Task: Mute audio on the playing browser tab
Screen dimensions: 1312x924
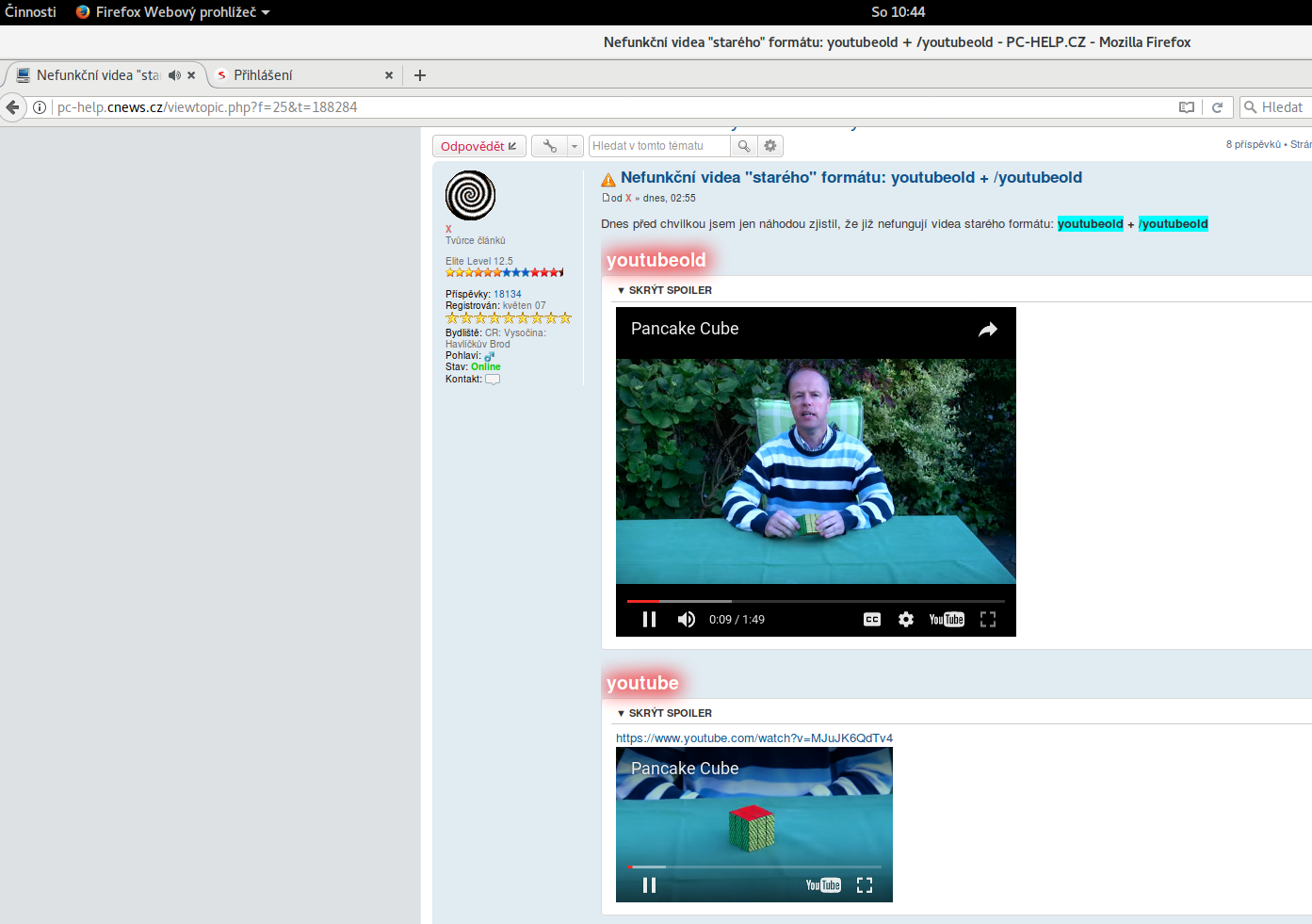Action: 174,75
